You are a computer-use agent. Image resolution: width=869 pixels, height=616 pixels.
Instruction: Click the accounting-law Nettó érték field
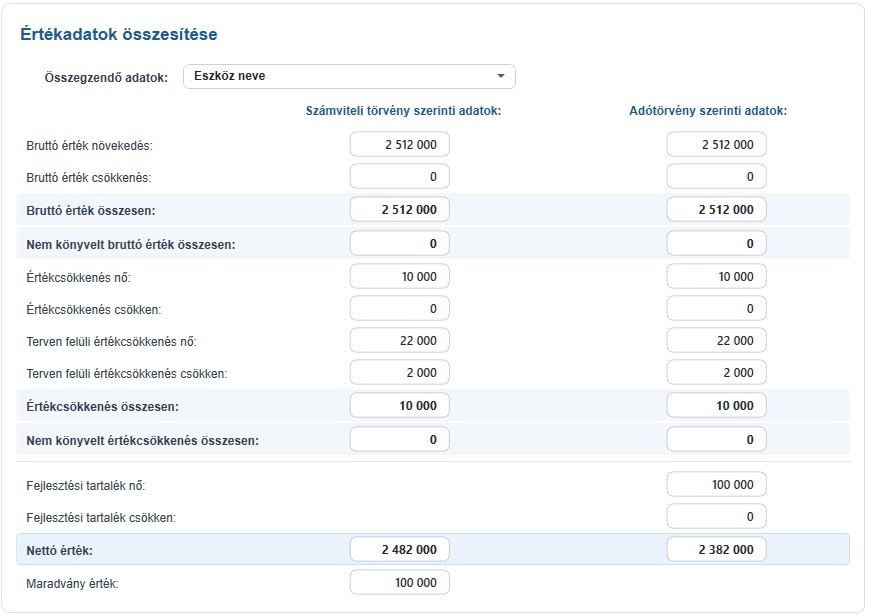[400, 549]
